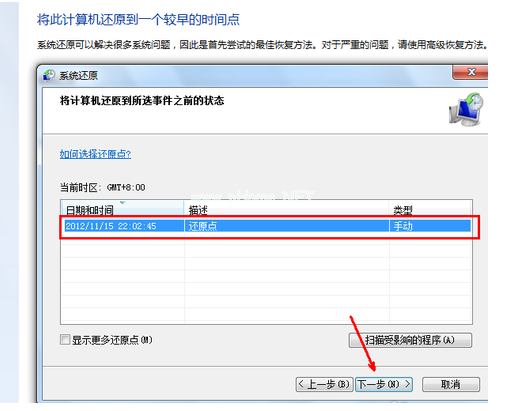514x411 pixels.
Task: Click the 当前时区 GMT+8:00 label
Action: pos(103,187)
